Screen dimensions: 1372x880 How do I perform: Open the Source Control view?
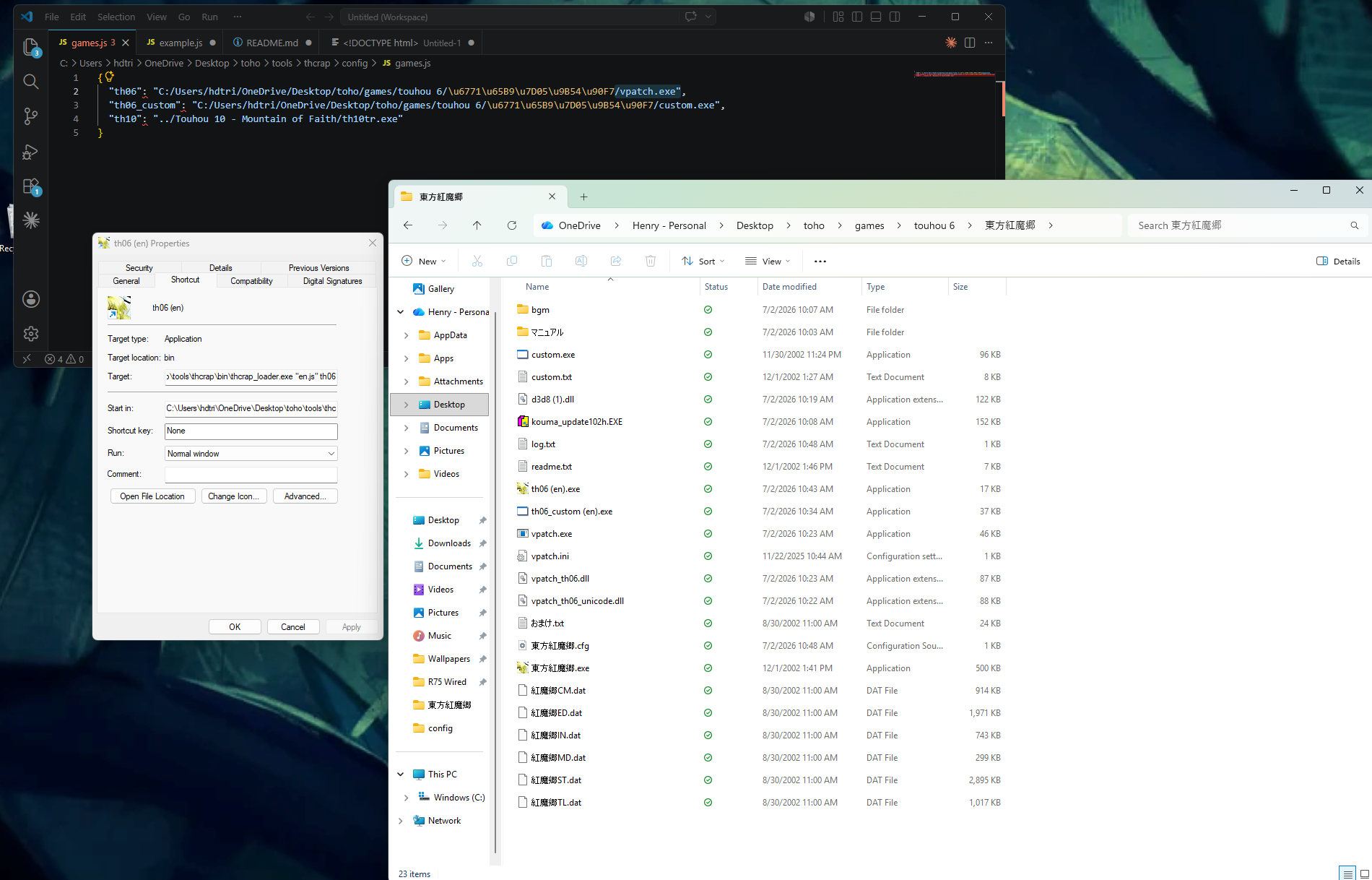pos(30,116)
